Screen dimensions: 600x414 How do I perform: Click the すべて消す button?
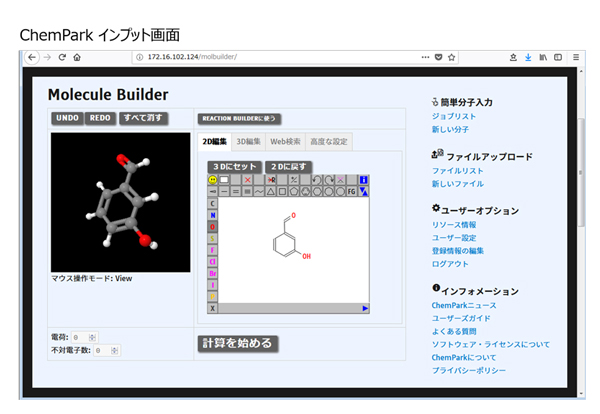[143, 118]
